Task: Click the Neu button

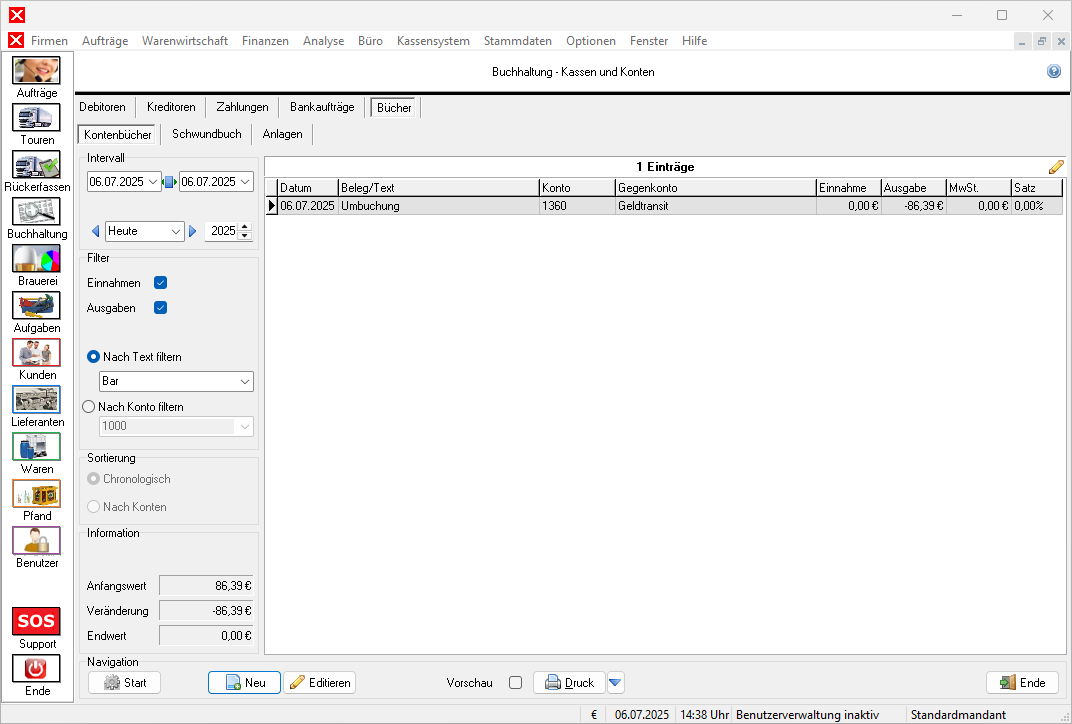Action: [245, 683]
